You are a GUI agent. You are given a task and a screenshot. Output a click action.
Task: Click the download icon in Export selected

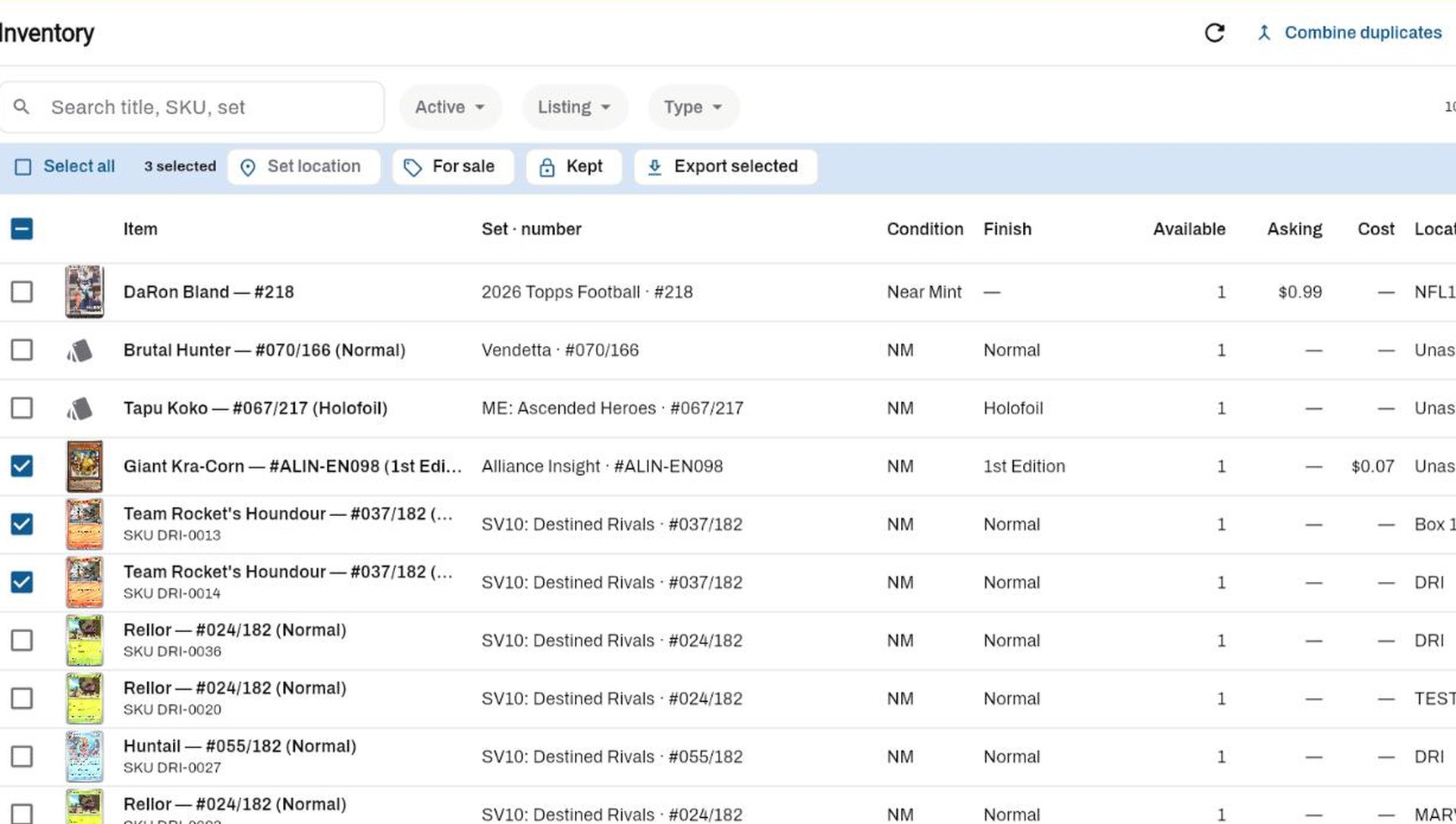click(654, 167)
